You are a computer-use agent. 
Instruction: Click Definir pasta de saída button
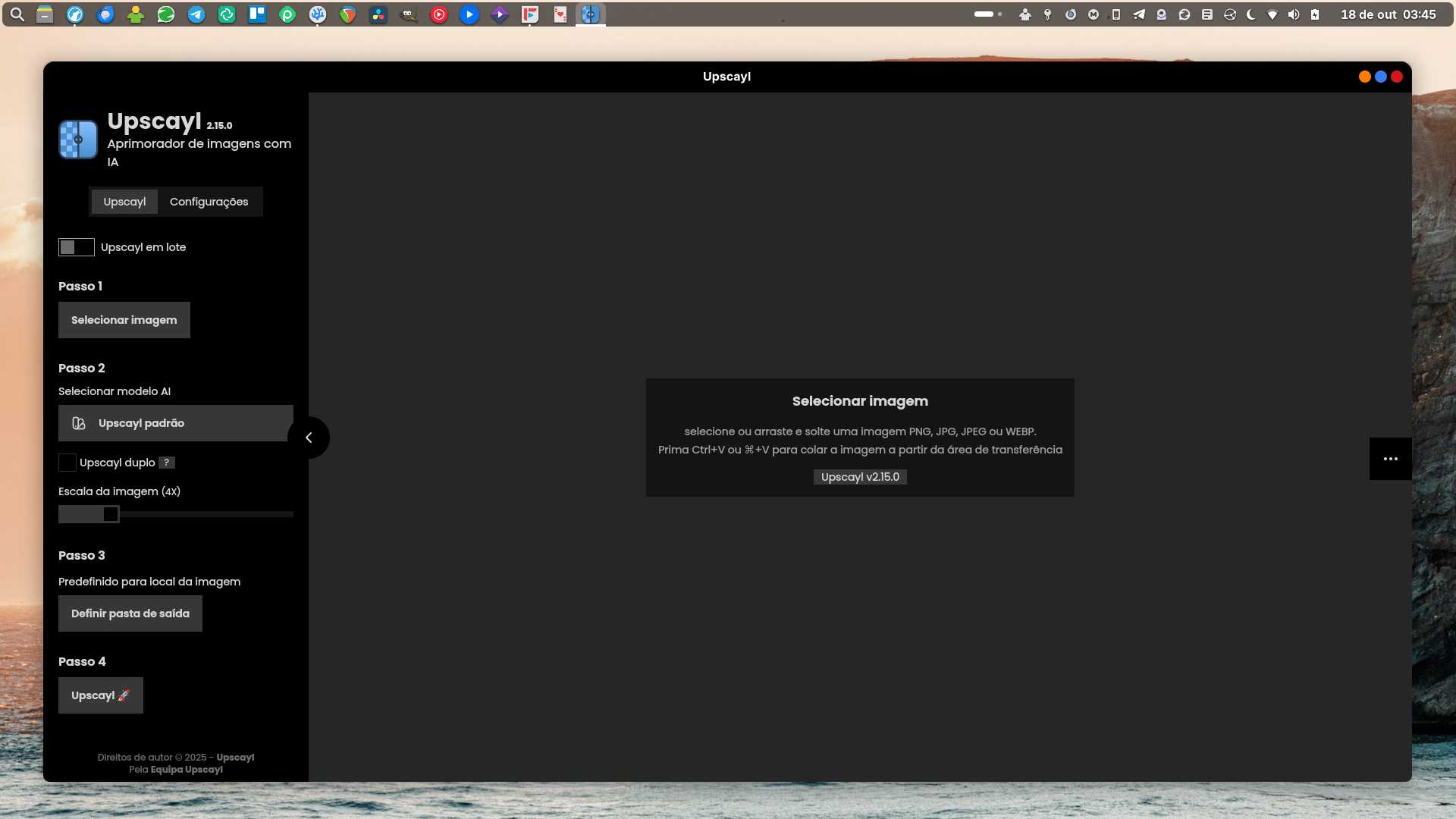coord(130,613)
